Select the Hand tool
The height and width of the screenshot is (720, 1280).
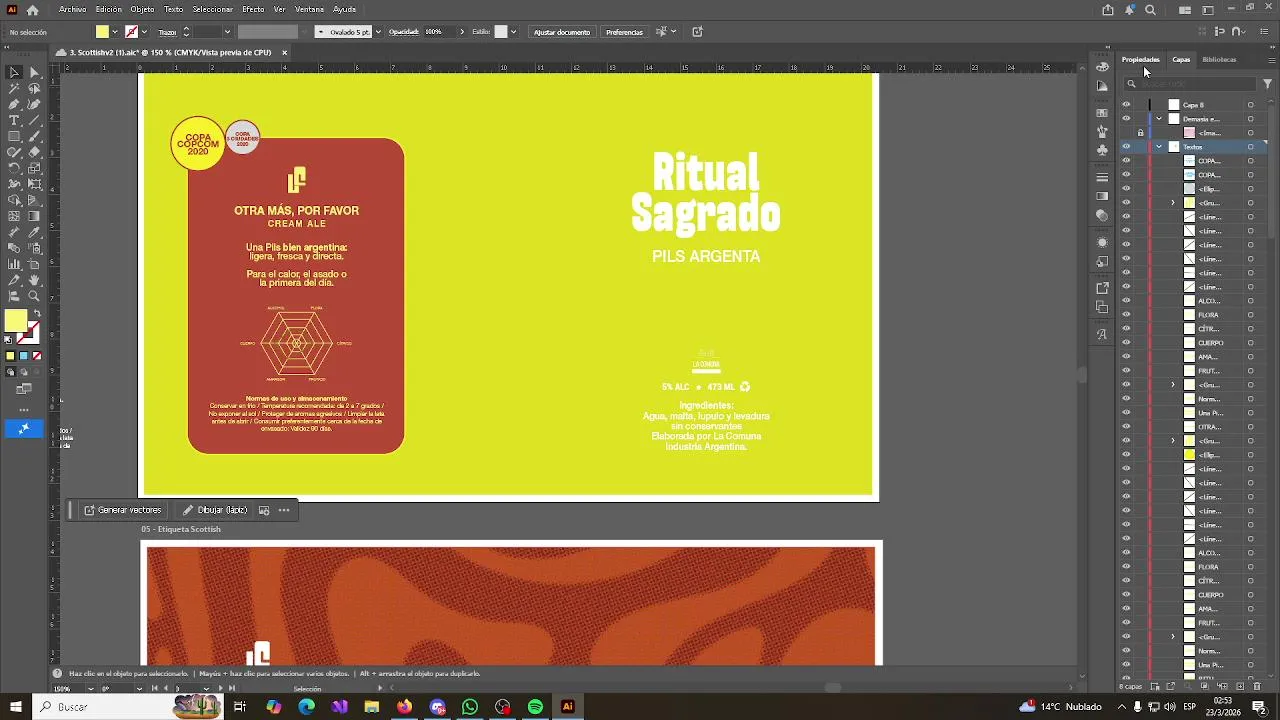click(34, 280)
